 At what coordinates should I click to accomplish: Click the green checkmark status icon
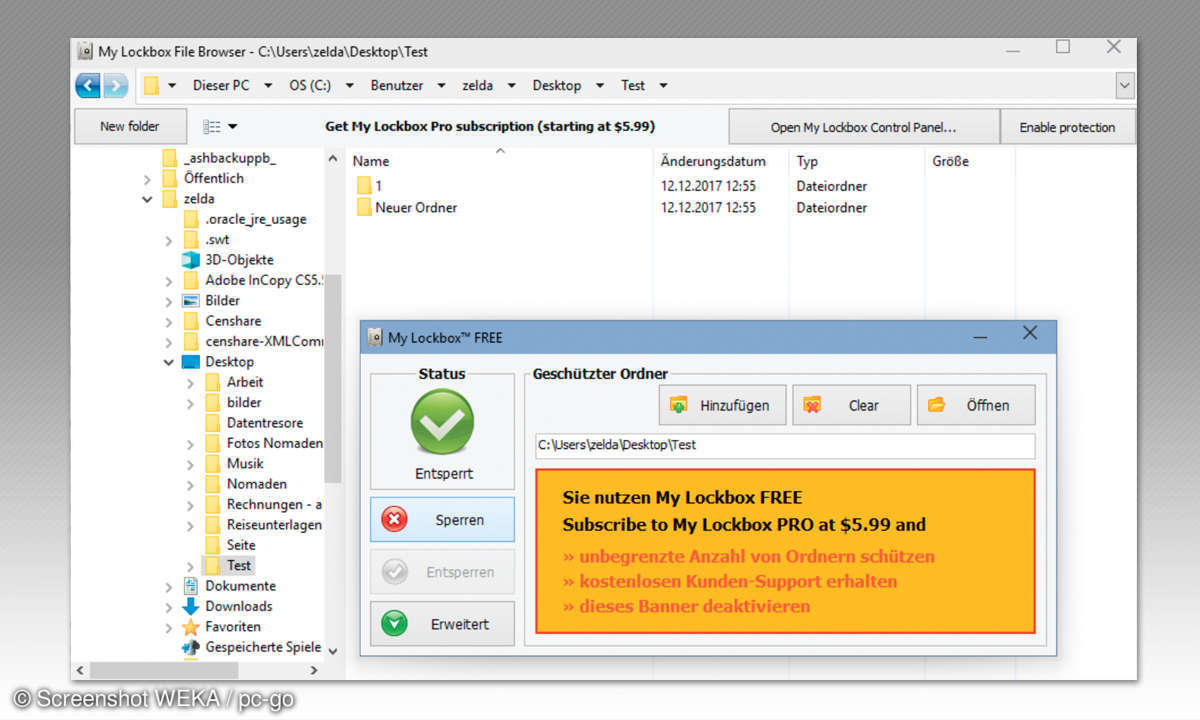[x=442, y=422]
